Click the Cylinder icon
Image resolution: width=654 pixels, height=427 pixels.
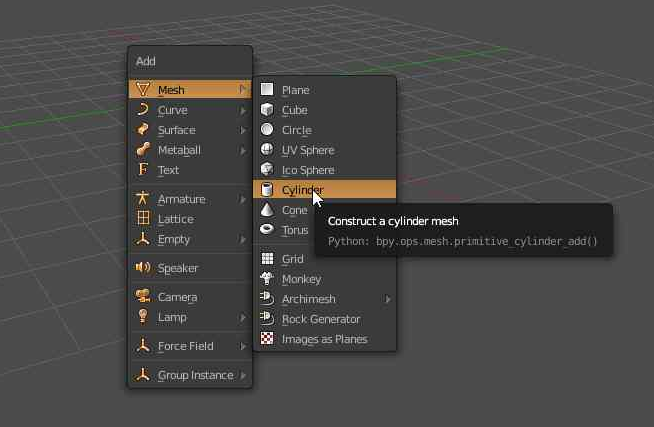tap(267, 190)
